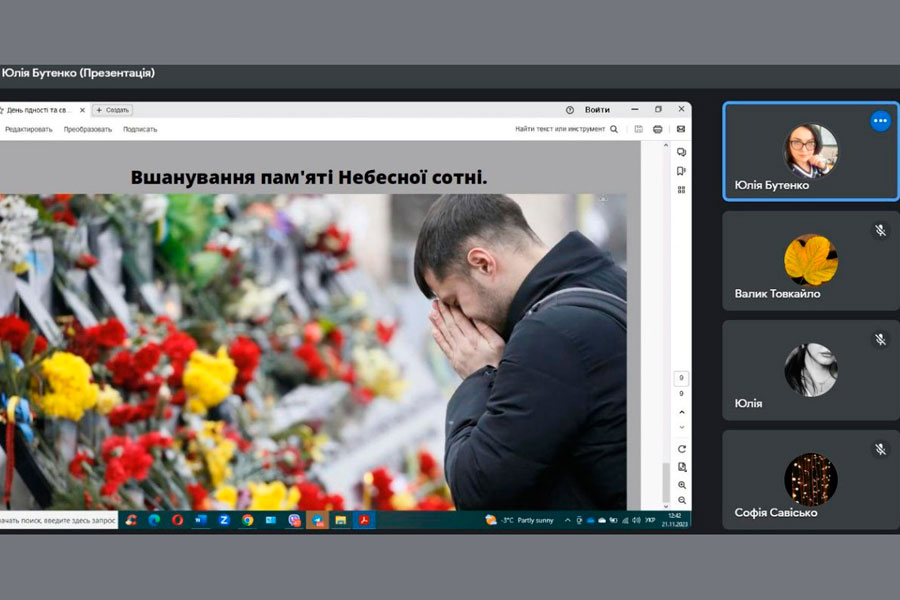This screenshot has width=900, height=600.
Task: Click the Создать new tab button
Action: click(112, 110)
